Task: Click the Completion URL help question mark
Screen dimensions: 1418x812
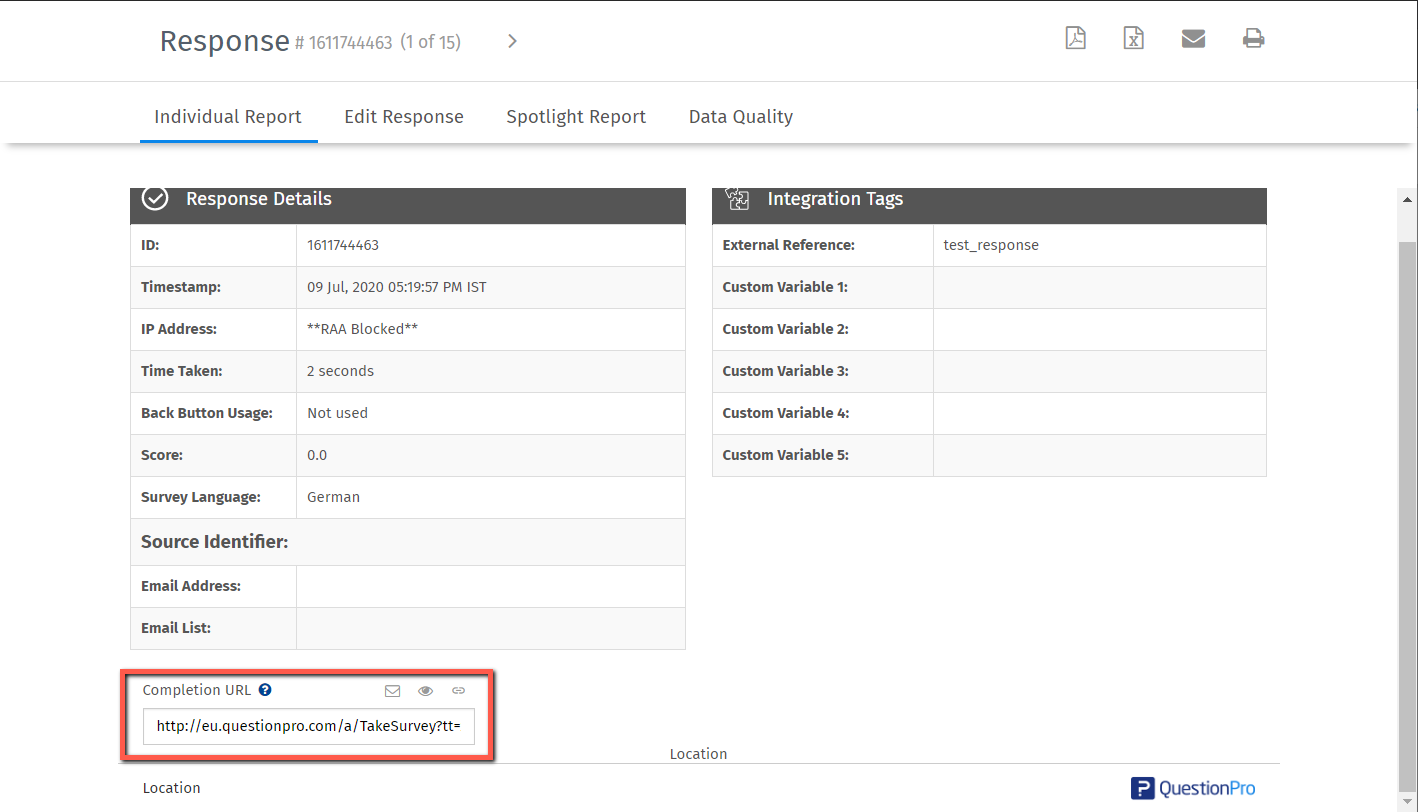Action: [x=265, y=690]
